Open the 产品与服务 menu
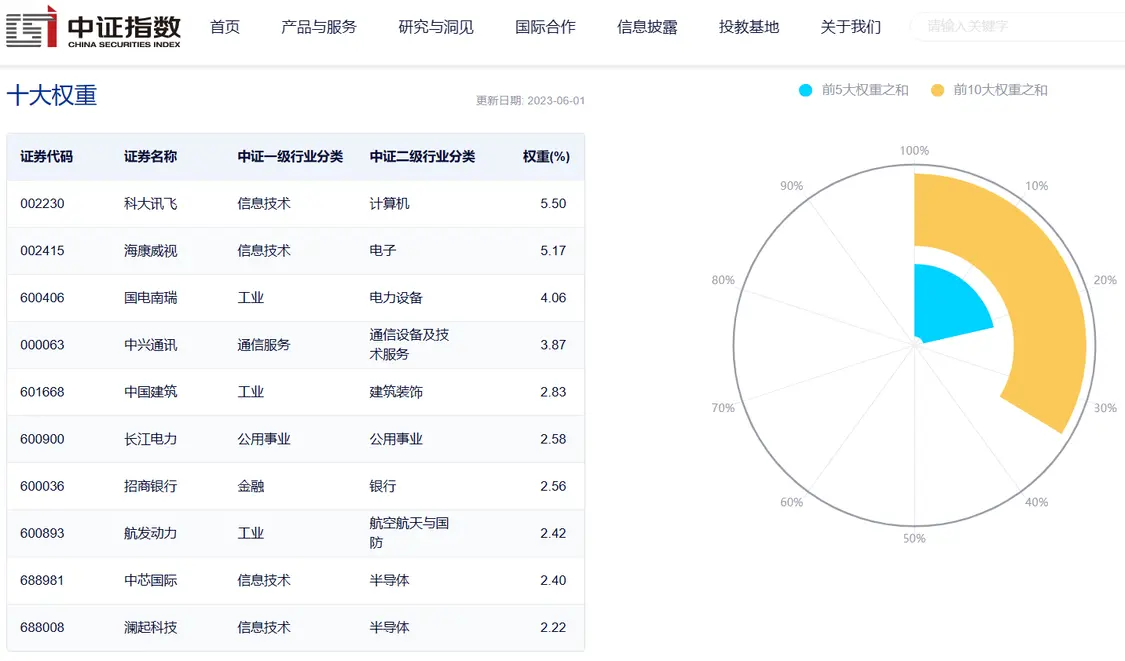Image resolution: width=1125 pixels, height=661 pixels. [319, 27]
